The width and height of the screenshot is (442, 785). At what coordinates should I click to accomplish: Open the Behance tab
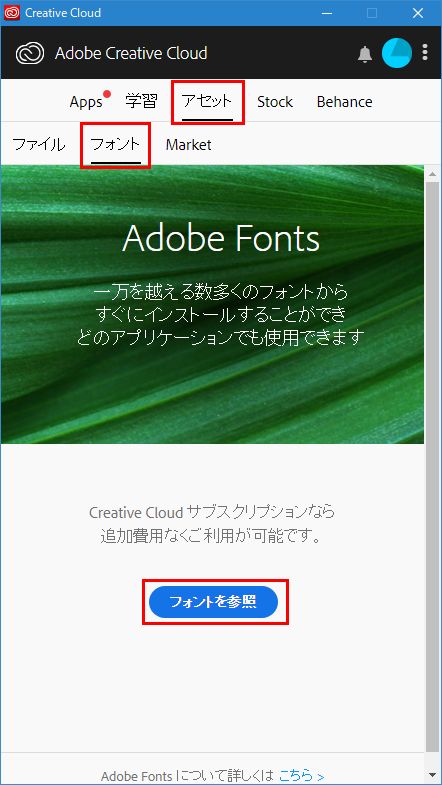pos(344,102)
